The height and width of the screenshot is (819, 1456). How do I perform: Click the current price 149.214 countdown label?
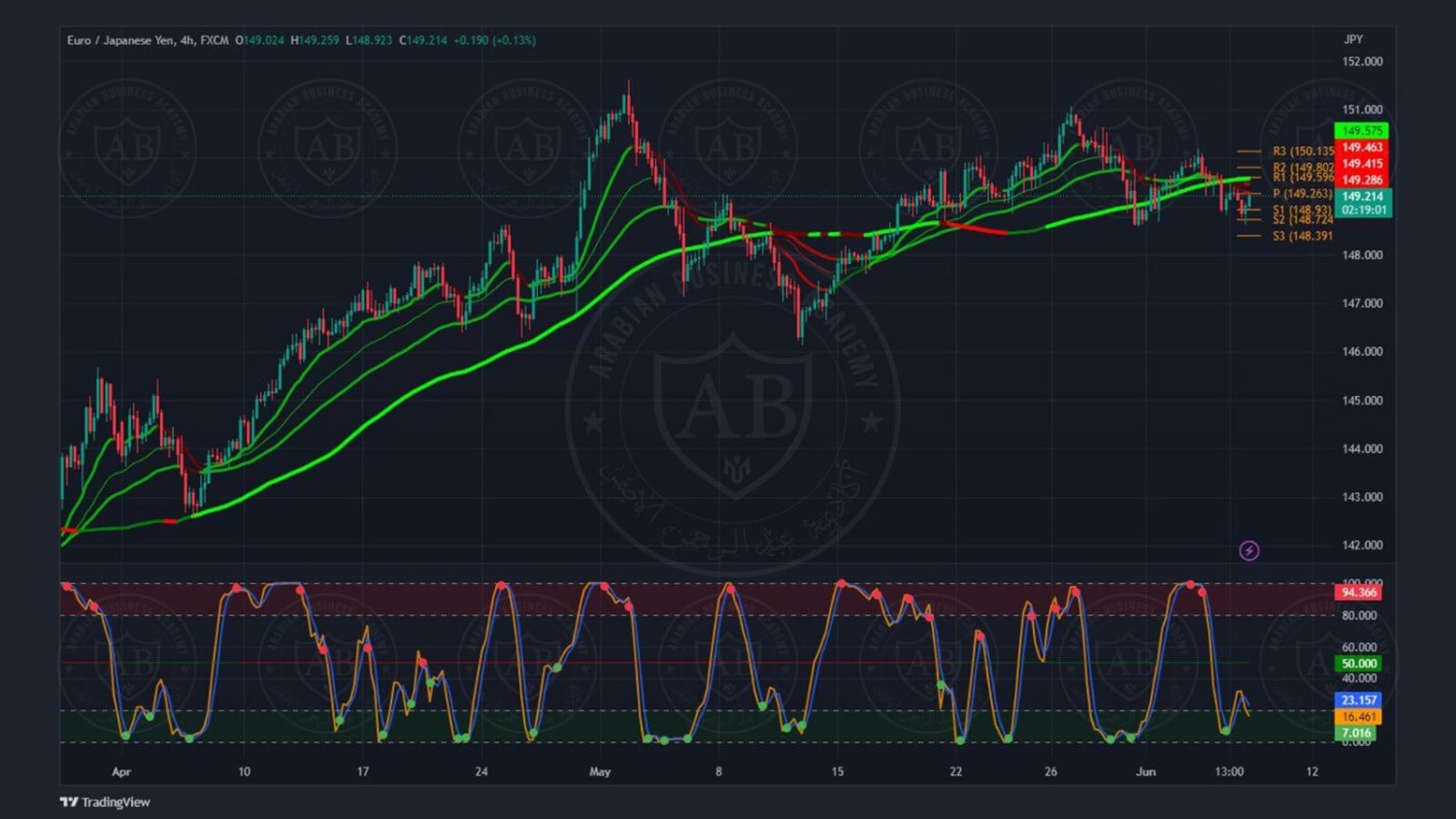point(1363,203)
